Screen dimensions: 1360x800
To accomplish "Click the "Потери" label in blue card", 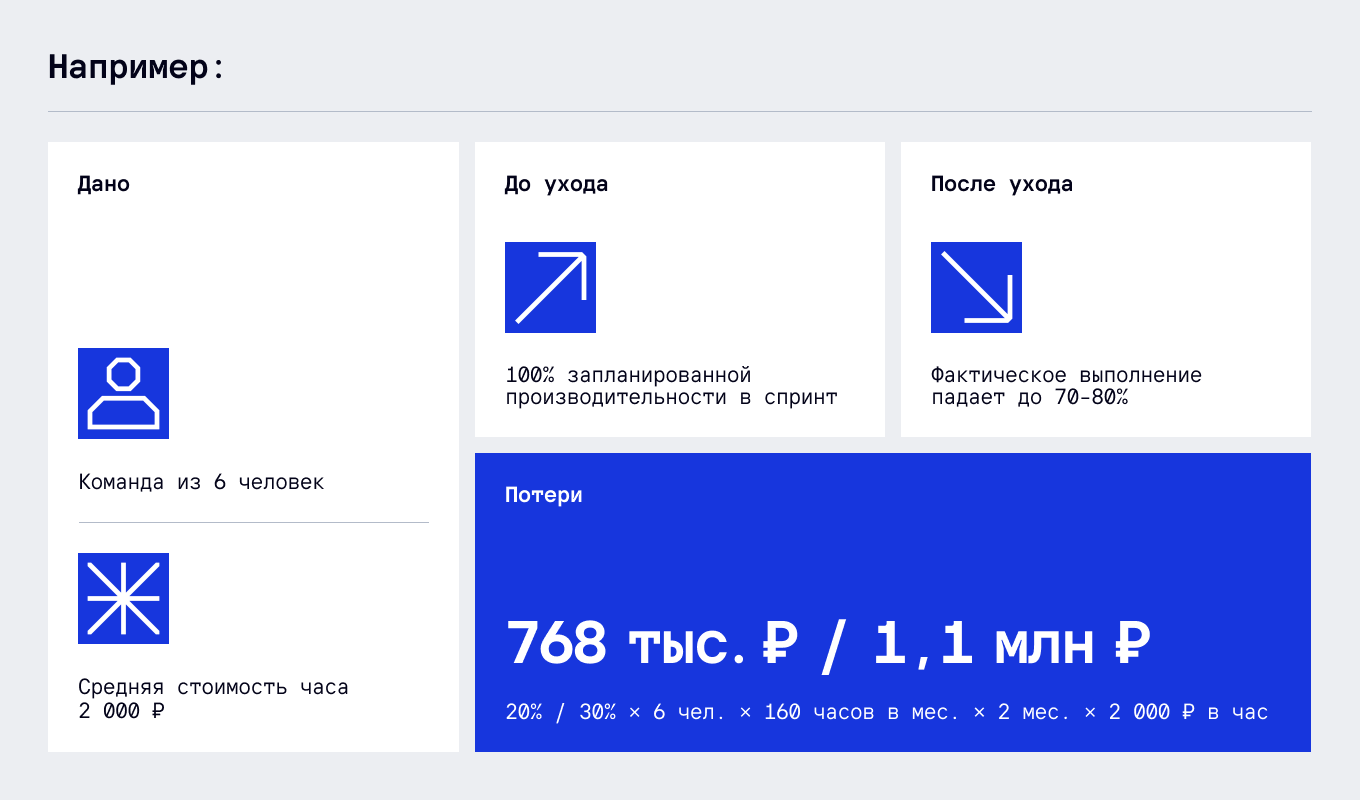I will point(544,495).
